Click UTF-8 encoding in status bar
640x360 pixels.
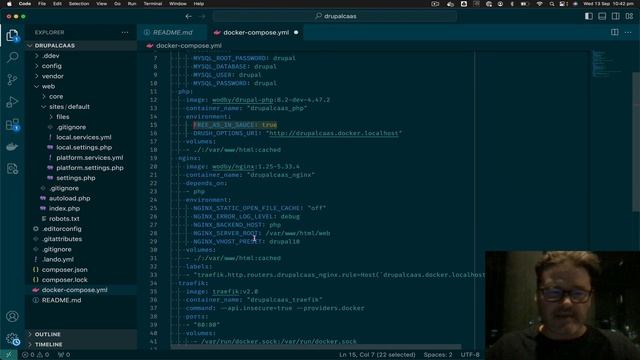click(470, 355)
